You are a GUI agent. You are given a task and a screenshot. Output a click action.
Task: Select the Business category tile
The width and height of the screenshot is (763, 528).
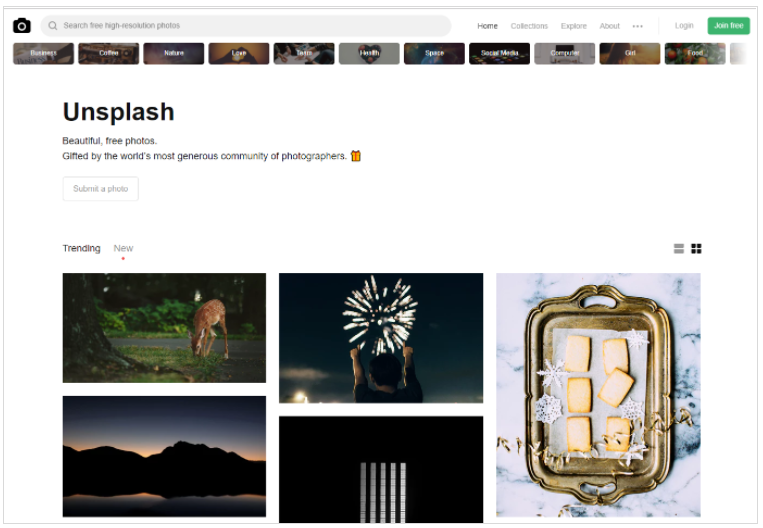[x=43, y=53]
